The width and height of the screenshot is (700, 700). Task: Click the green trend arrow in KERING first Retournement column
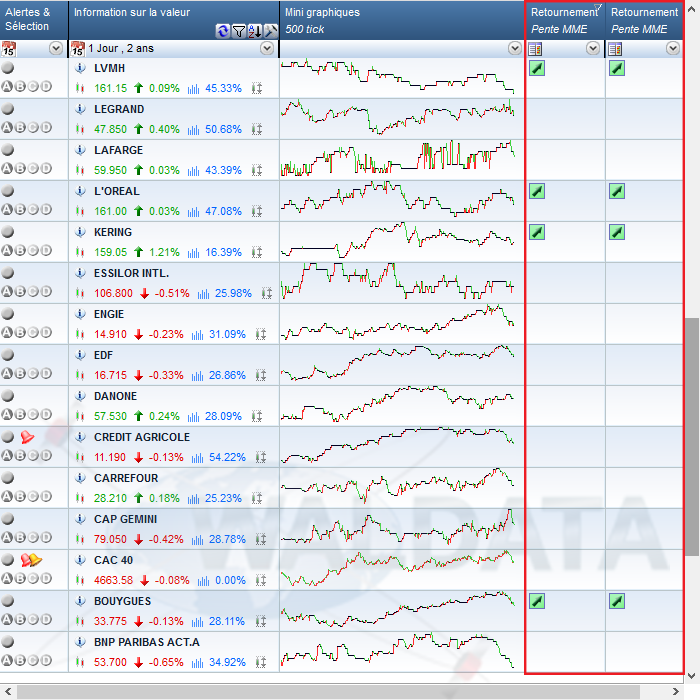click(x=537, y=232)
